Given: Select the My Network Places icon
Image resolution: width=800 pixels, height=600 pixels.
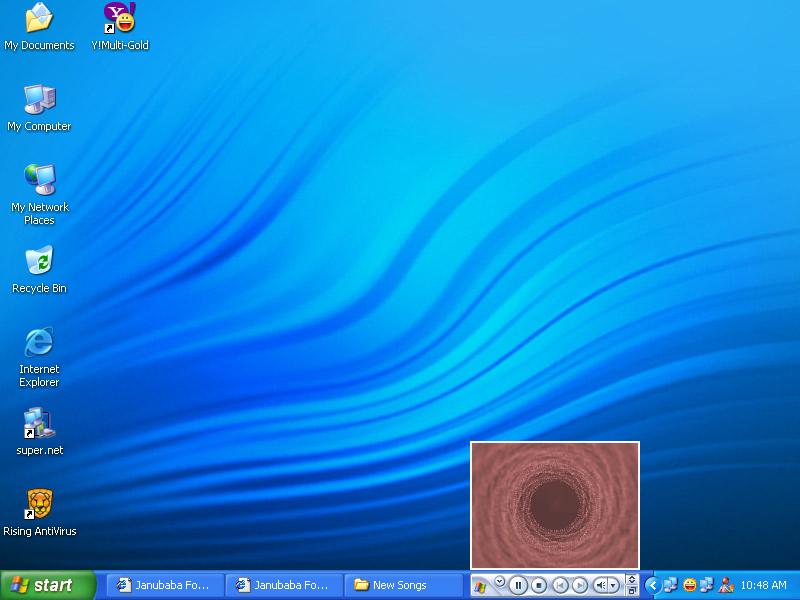Looking at the screenshot, I should point(39,195).
